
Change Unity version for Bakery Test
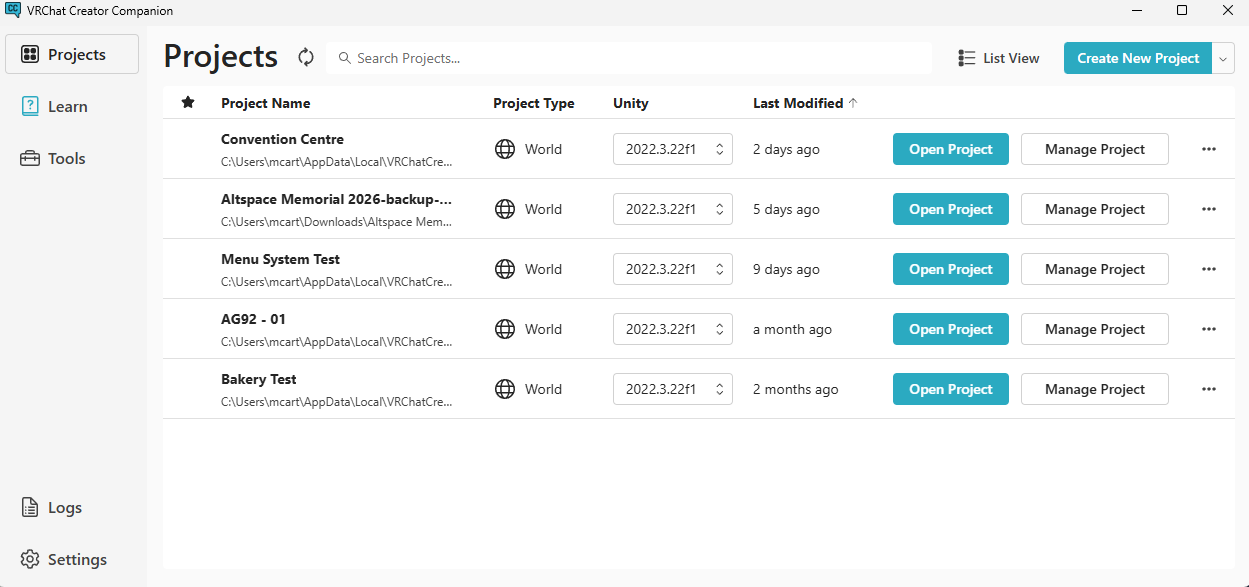pos(673,389)
